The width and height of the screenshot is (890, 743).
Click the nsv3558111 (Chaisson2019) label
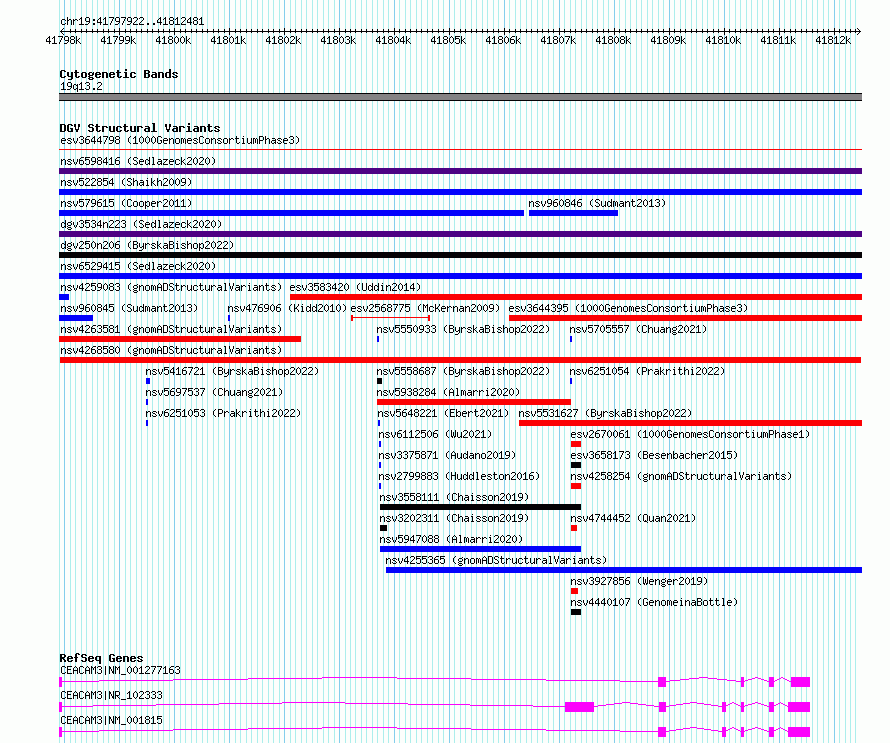point(454,497)
